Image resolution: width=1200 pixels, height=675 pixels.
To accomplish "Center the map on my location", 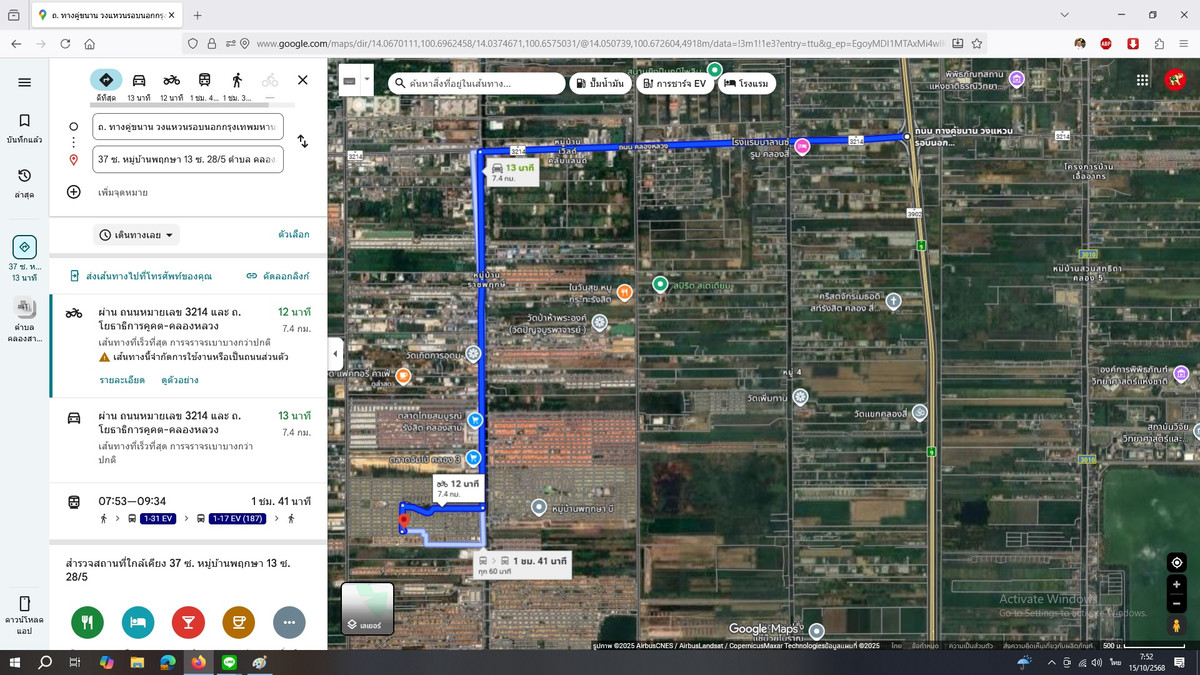I will coord(1177,562).
